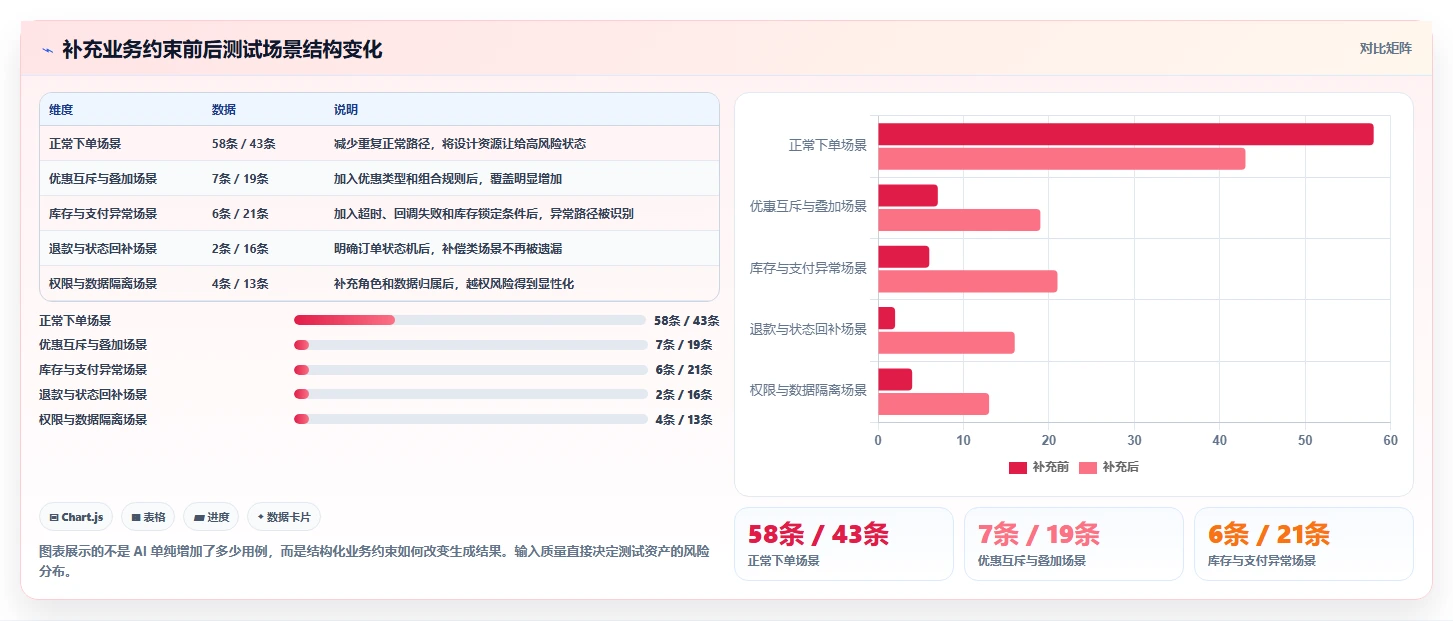Click the 补充后 bar for 库存与支付异常场景
The image size is (1453, 621).
(968, 281)
